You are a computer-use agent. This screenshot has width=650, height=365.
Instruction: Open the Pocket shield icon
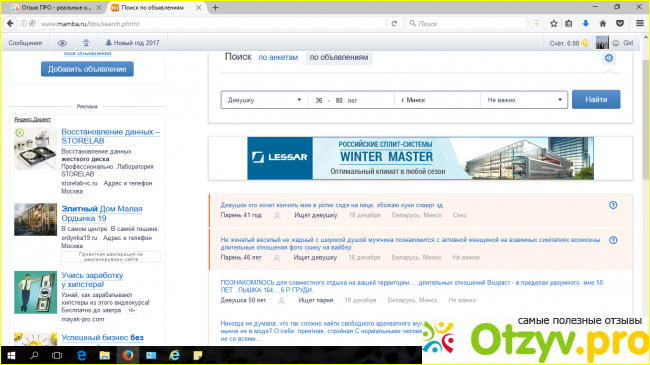(620, 24)
